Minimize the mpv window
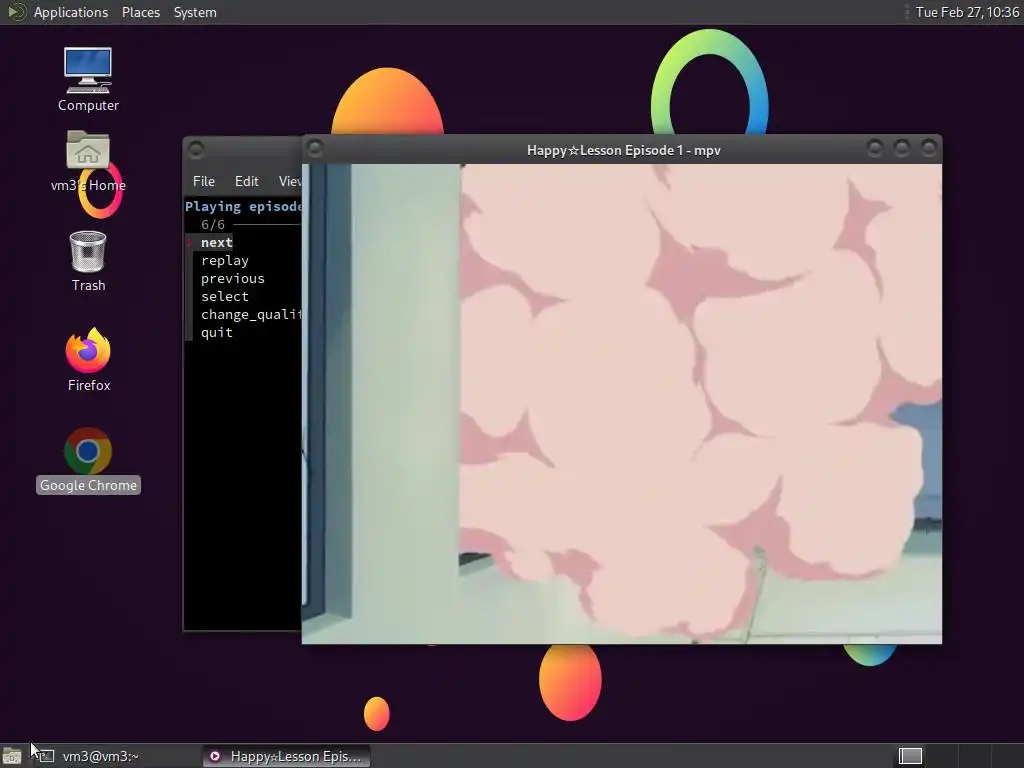The width and height of the screenshot is (1024, 768). tap(874, 148)
